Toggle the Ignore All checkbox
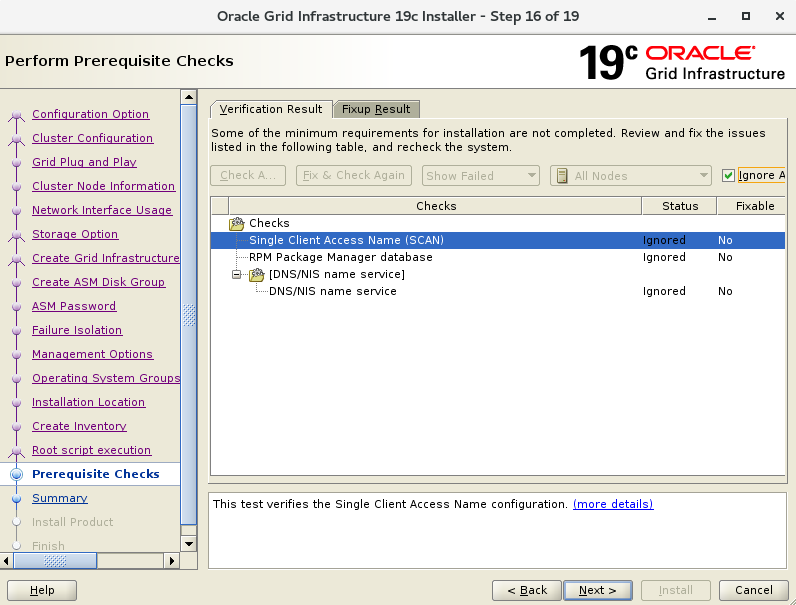 click(728, 176)
